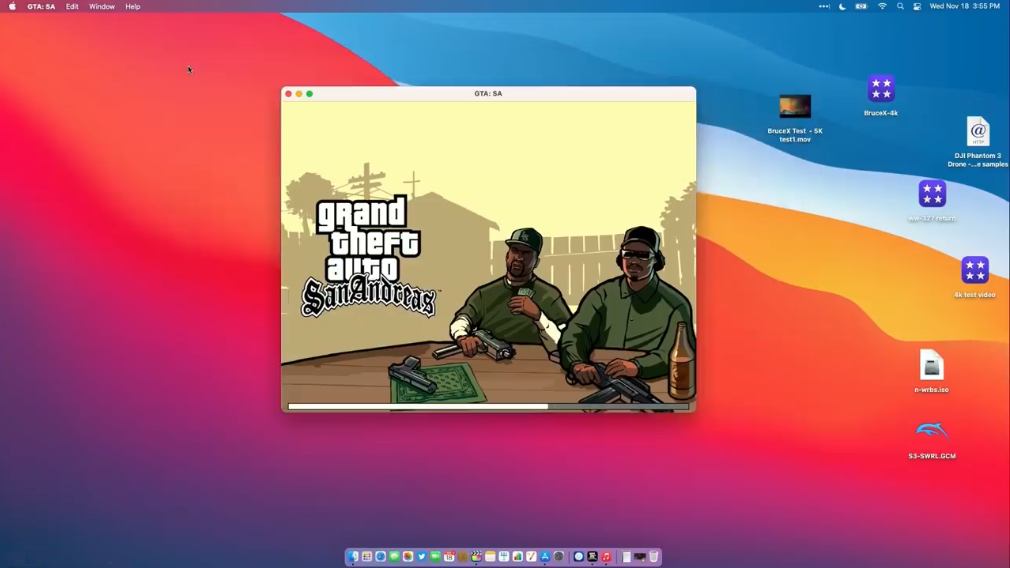Launch Safari from the dock

pos(381,556)
